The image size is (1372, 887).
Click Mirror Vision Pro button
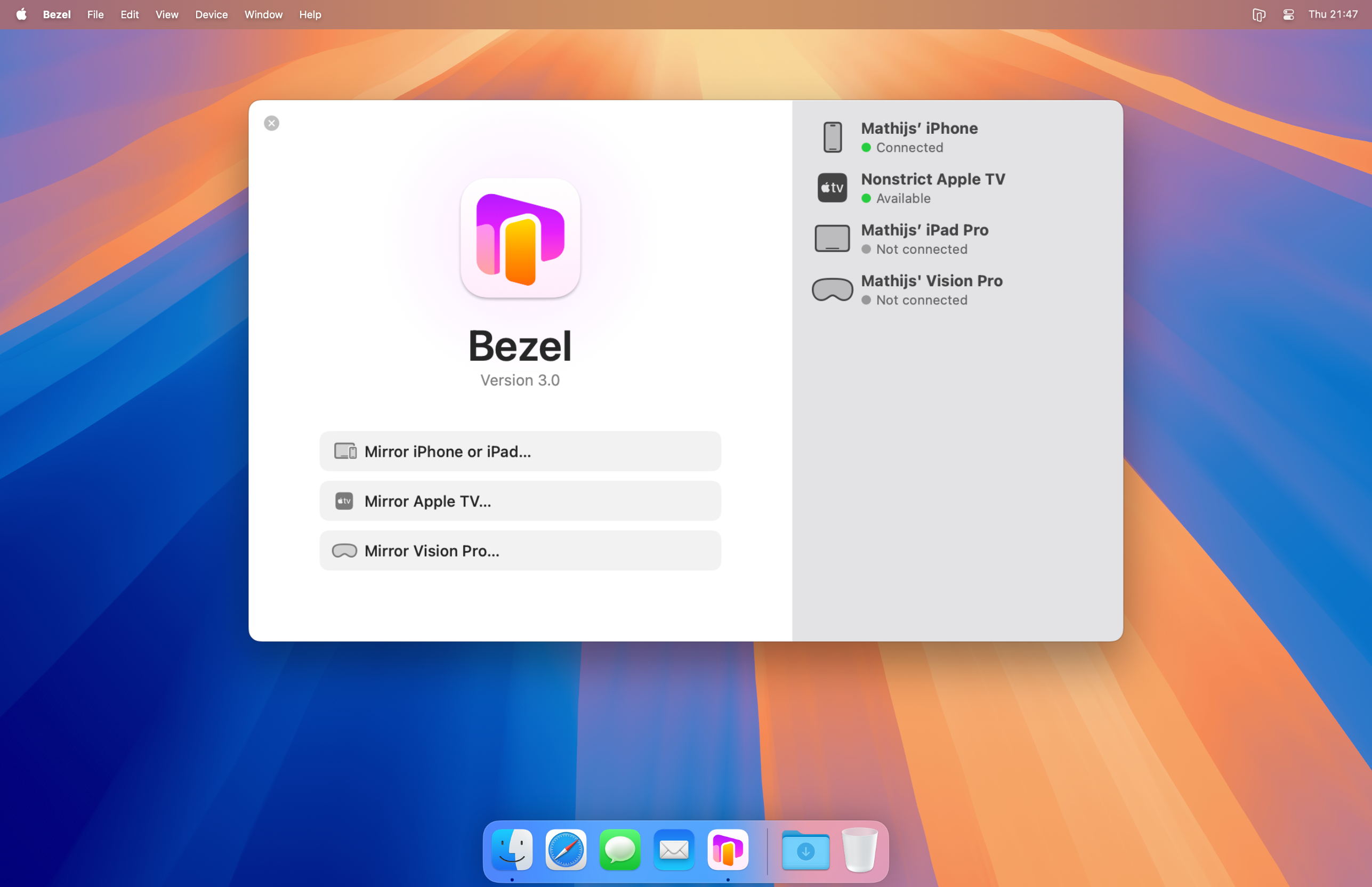[x=520, y=551]
